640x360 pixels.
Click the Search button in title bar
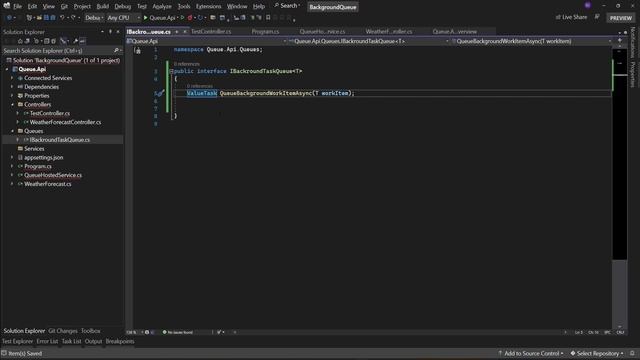(x=287, y=6)
